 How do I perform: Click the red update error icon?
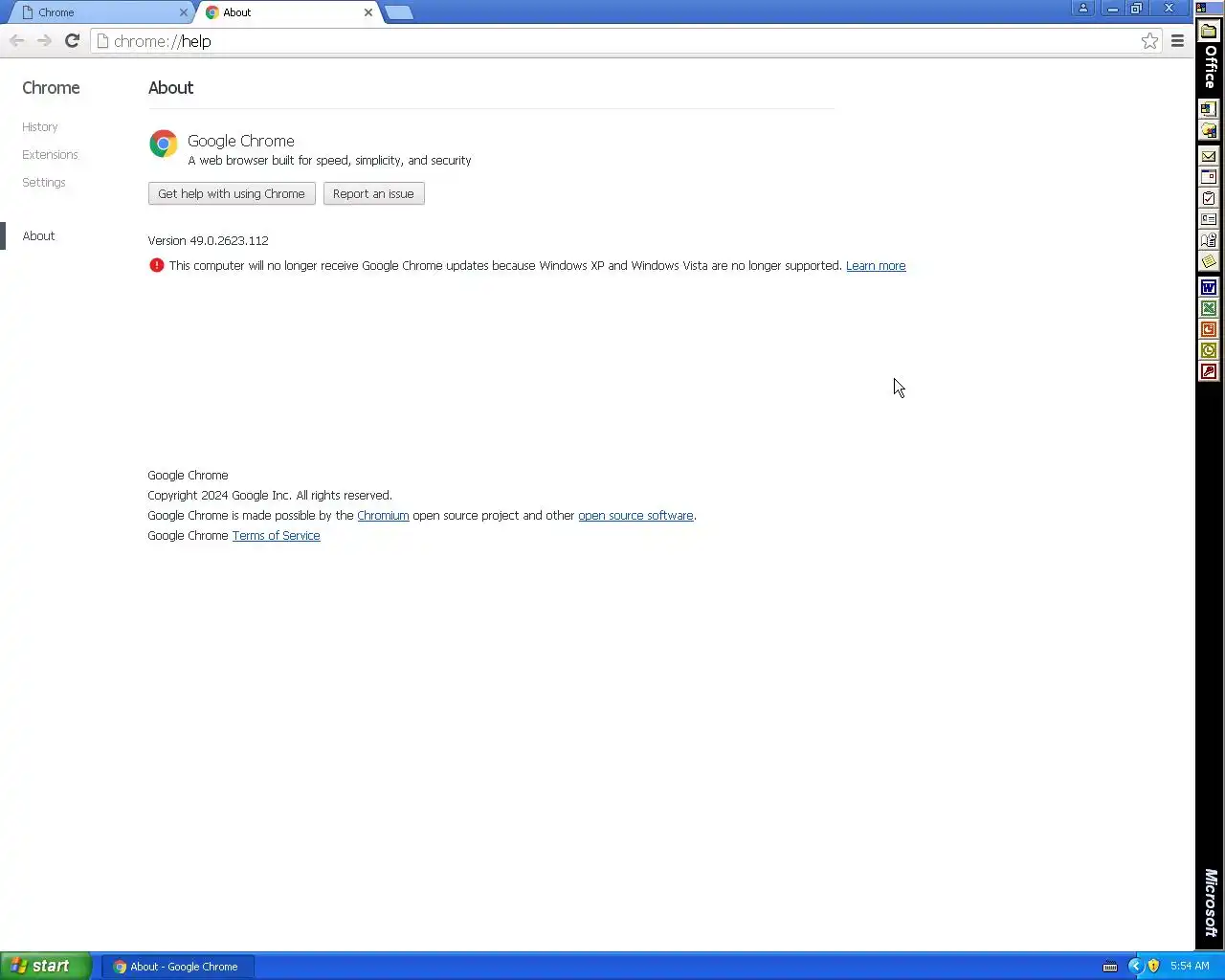click(156, 265)
